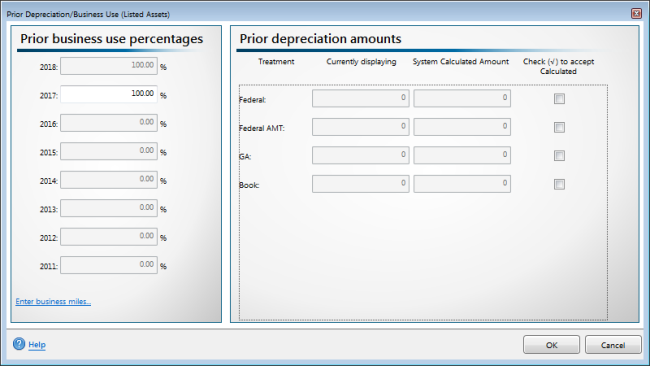Check the Federal accept calculated checkbox
Viewport: 650px width, 366px height.
point(559,99)
